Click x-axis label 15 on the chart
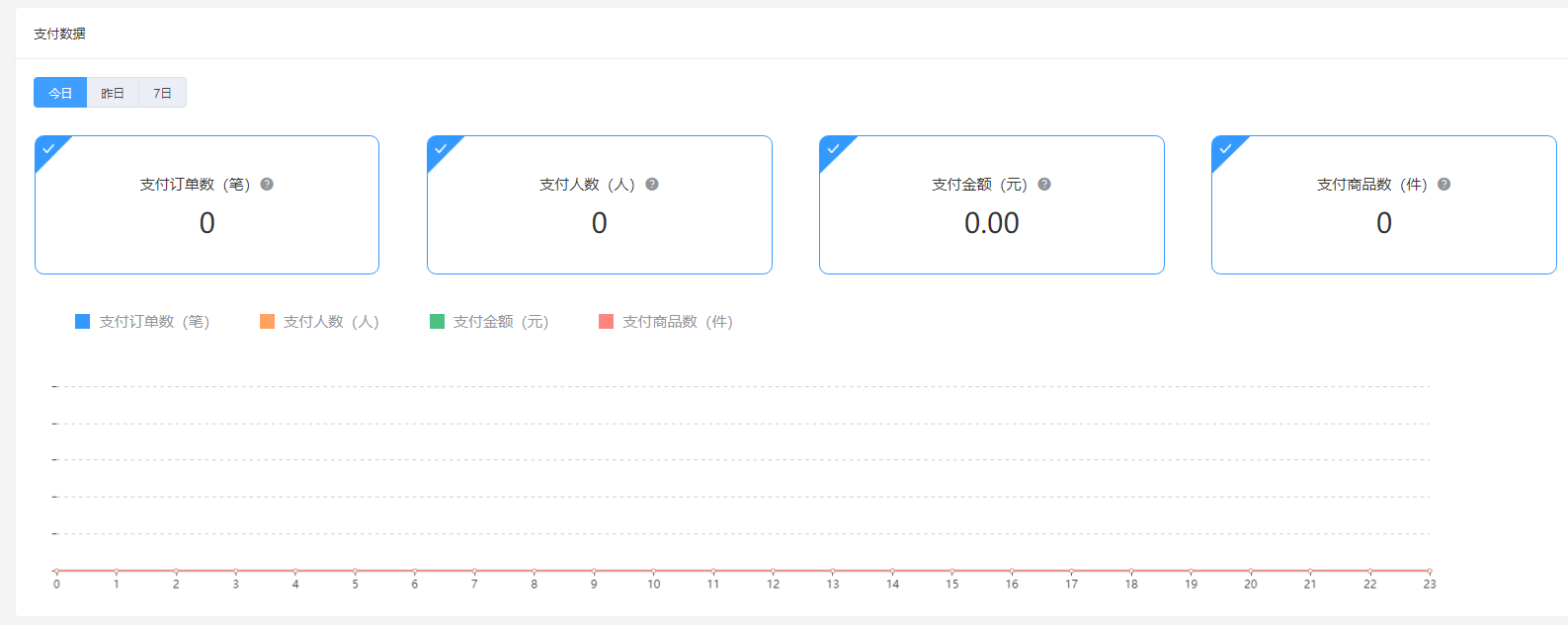The height and width of the screenshot is (625, 1568). pos(952,585)
